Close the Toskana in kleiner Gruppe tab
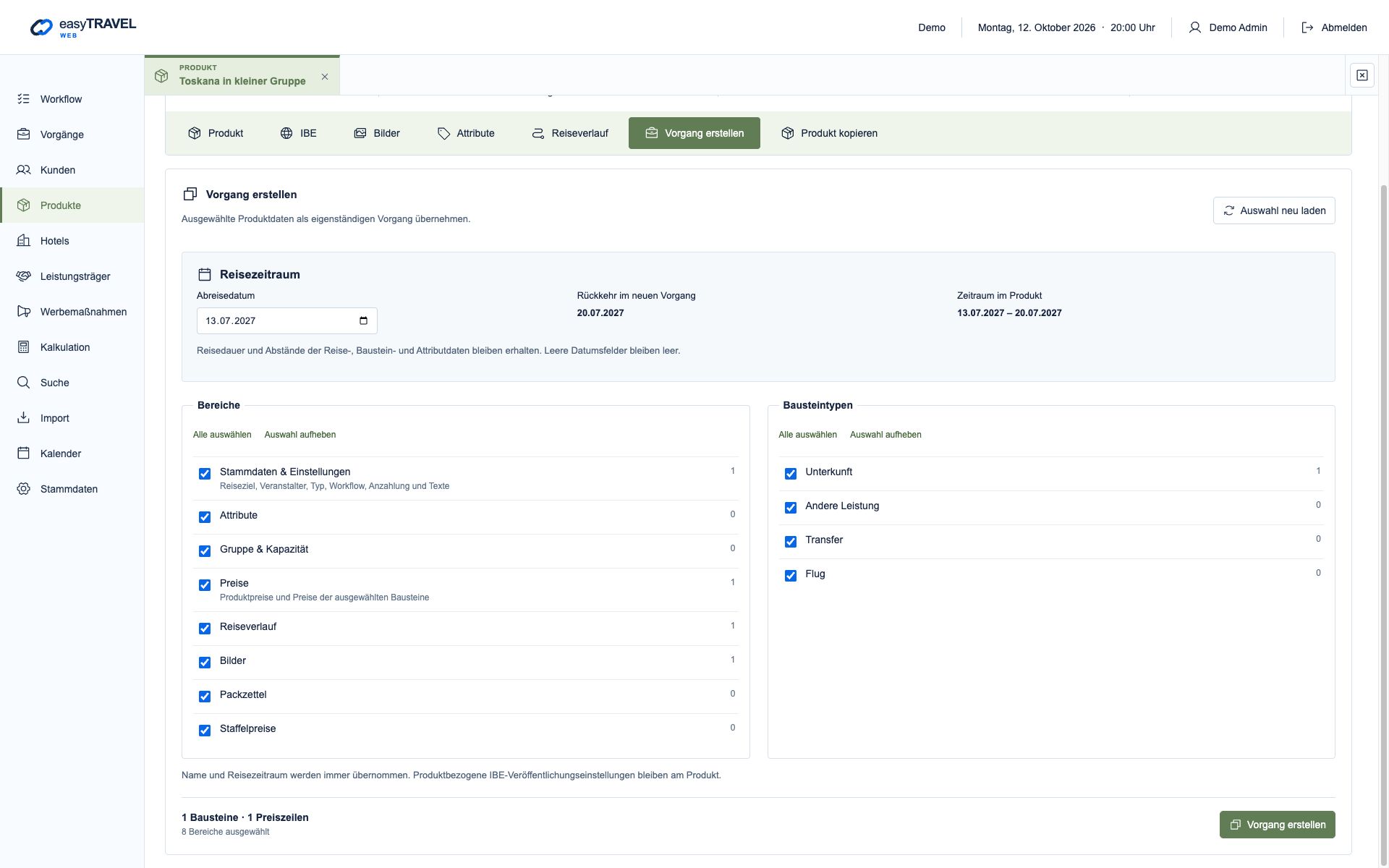Screen dimensions: 1389x868 point(325,77)
